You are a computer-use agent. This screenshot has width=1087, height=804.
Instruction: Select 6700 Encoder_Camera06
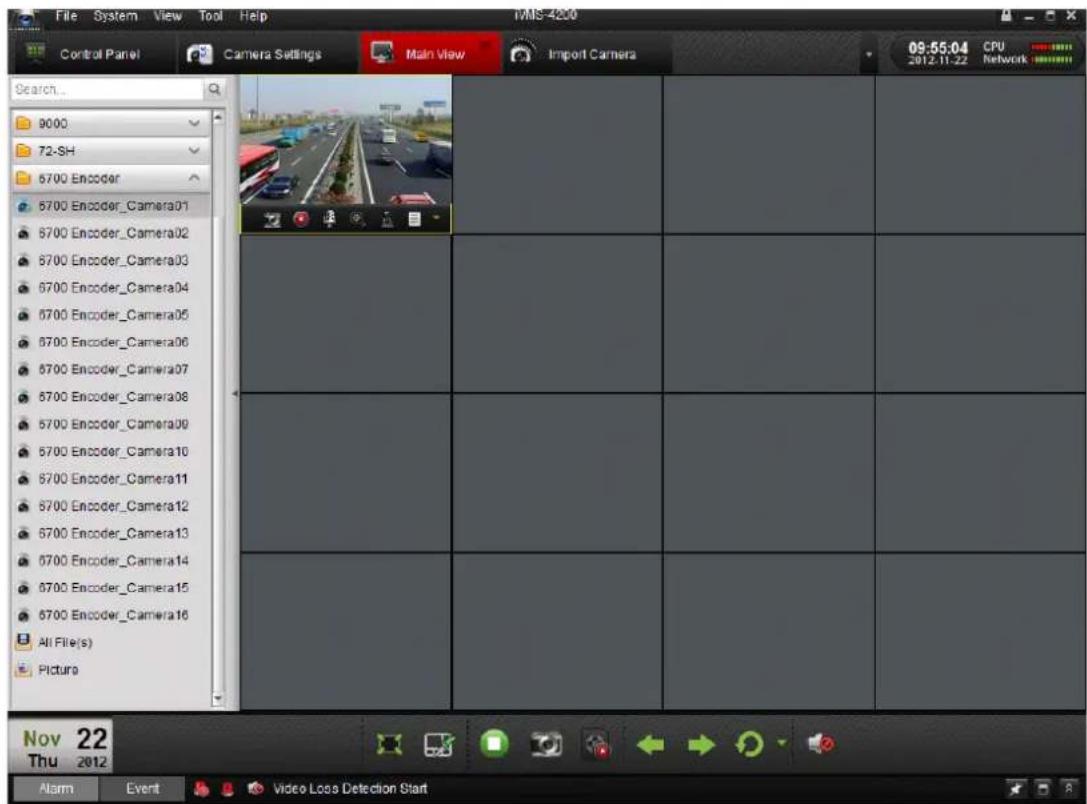(111, 342)
